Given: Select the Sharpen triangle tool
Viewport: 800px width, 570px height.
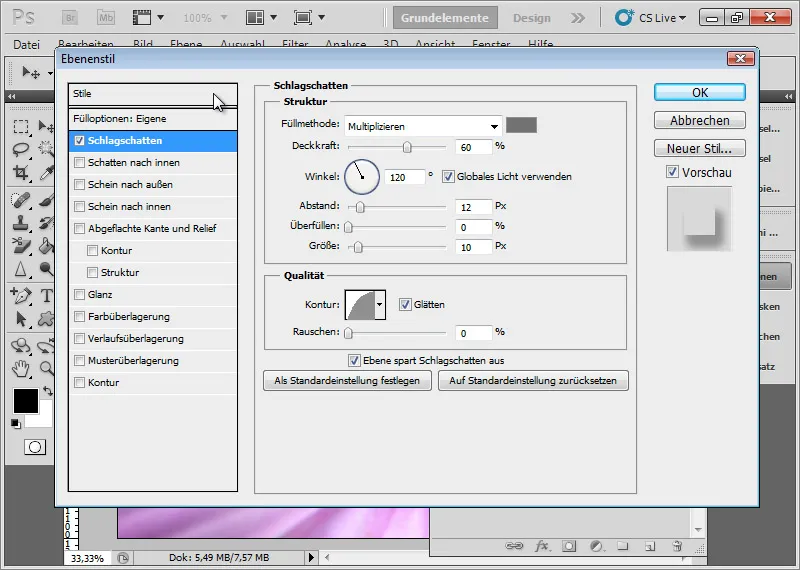Looking at the screenshot, I should tap(21, 269).
